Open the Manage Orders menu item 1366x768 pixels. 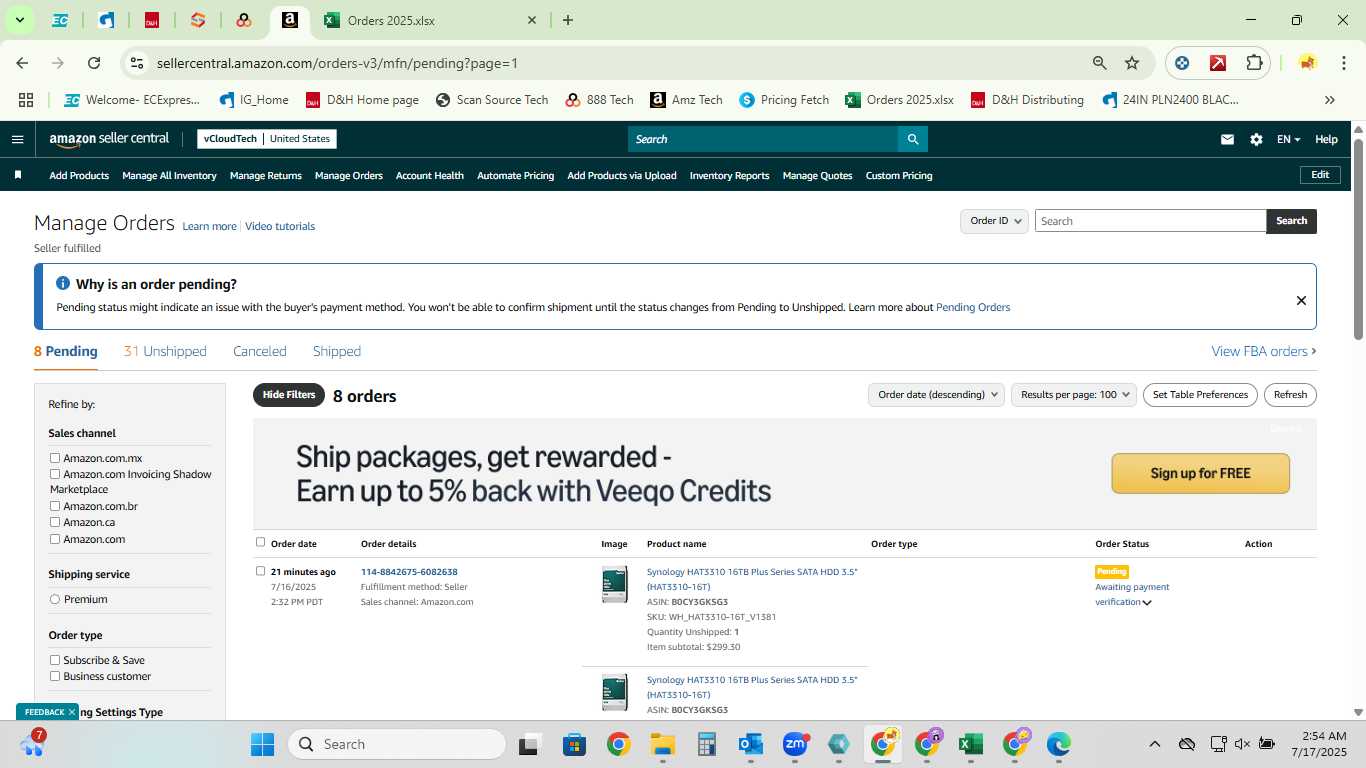click(x=349, y=175)
